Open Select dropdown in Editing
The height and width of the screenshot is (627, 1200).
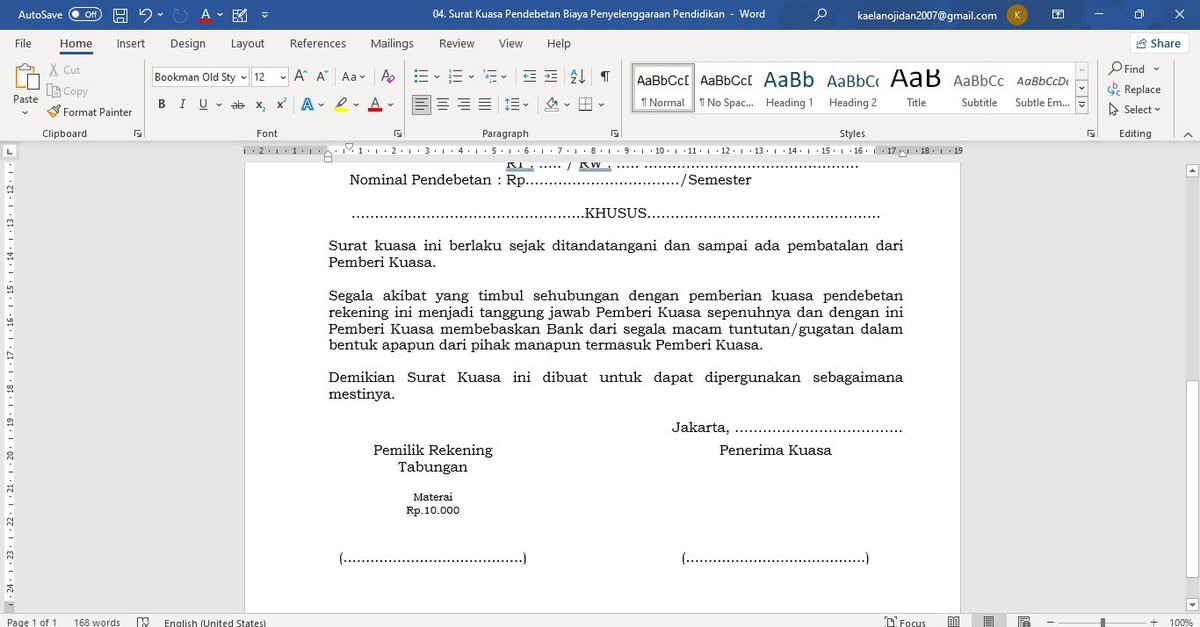(x=1135, y=110)
